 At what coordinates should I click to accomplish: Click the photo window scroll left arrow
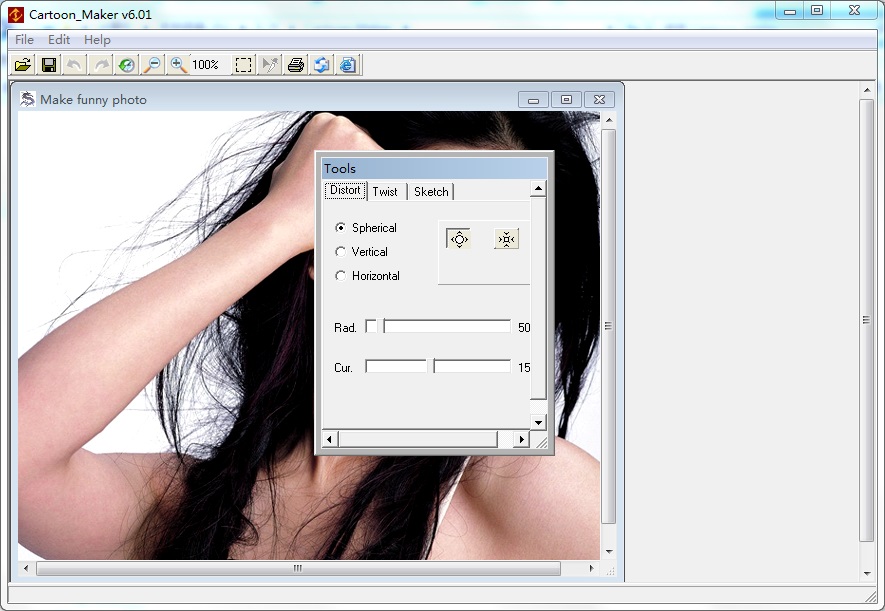26,569
